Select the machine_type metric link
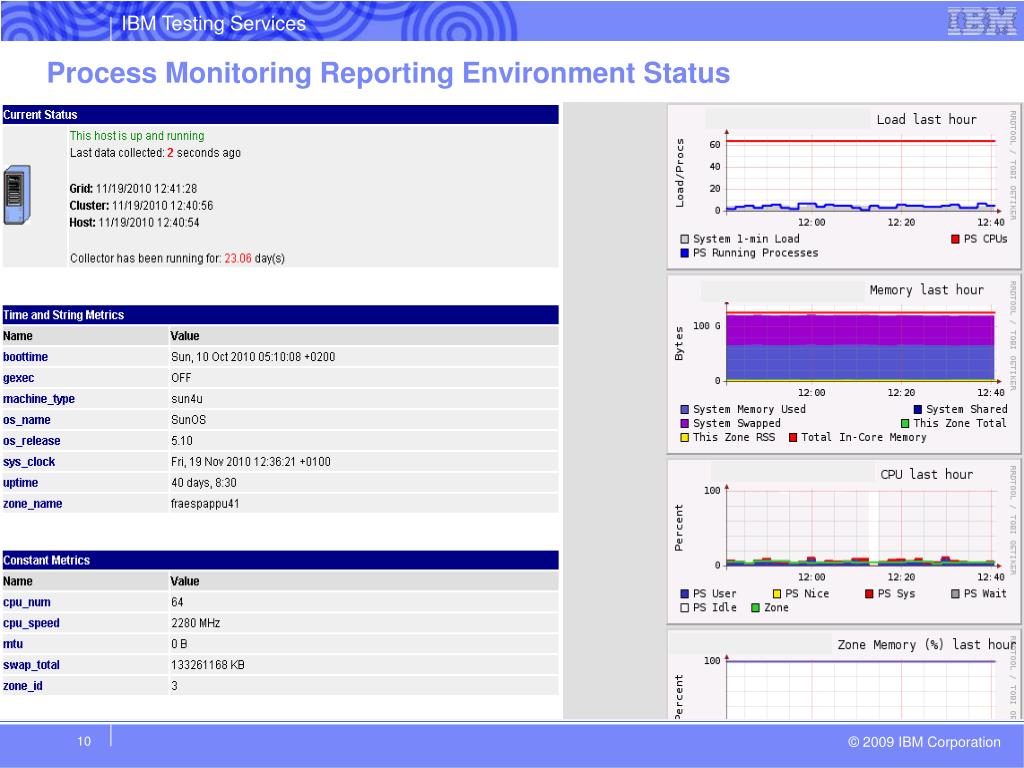 [38, 399]
